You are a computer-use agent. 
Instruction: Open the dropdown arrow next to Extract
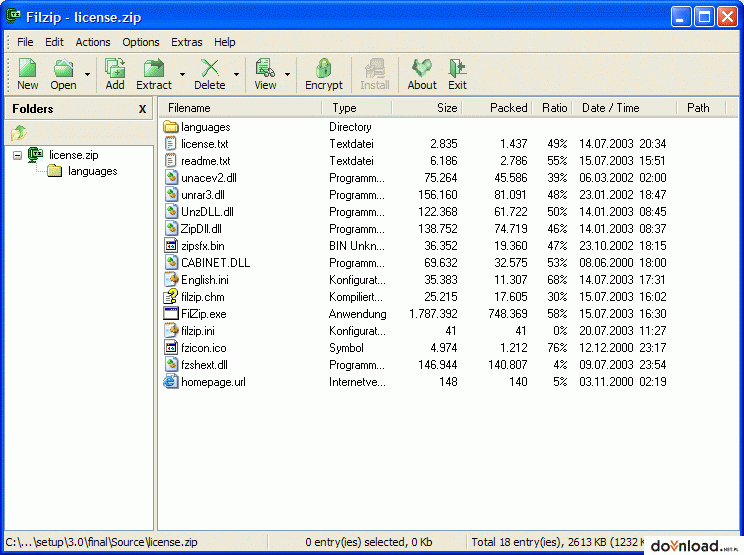[x=182, y=74]
